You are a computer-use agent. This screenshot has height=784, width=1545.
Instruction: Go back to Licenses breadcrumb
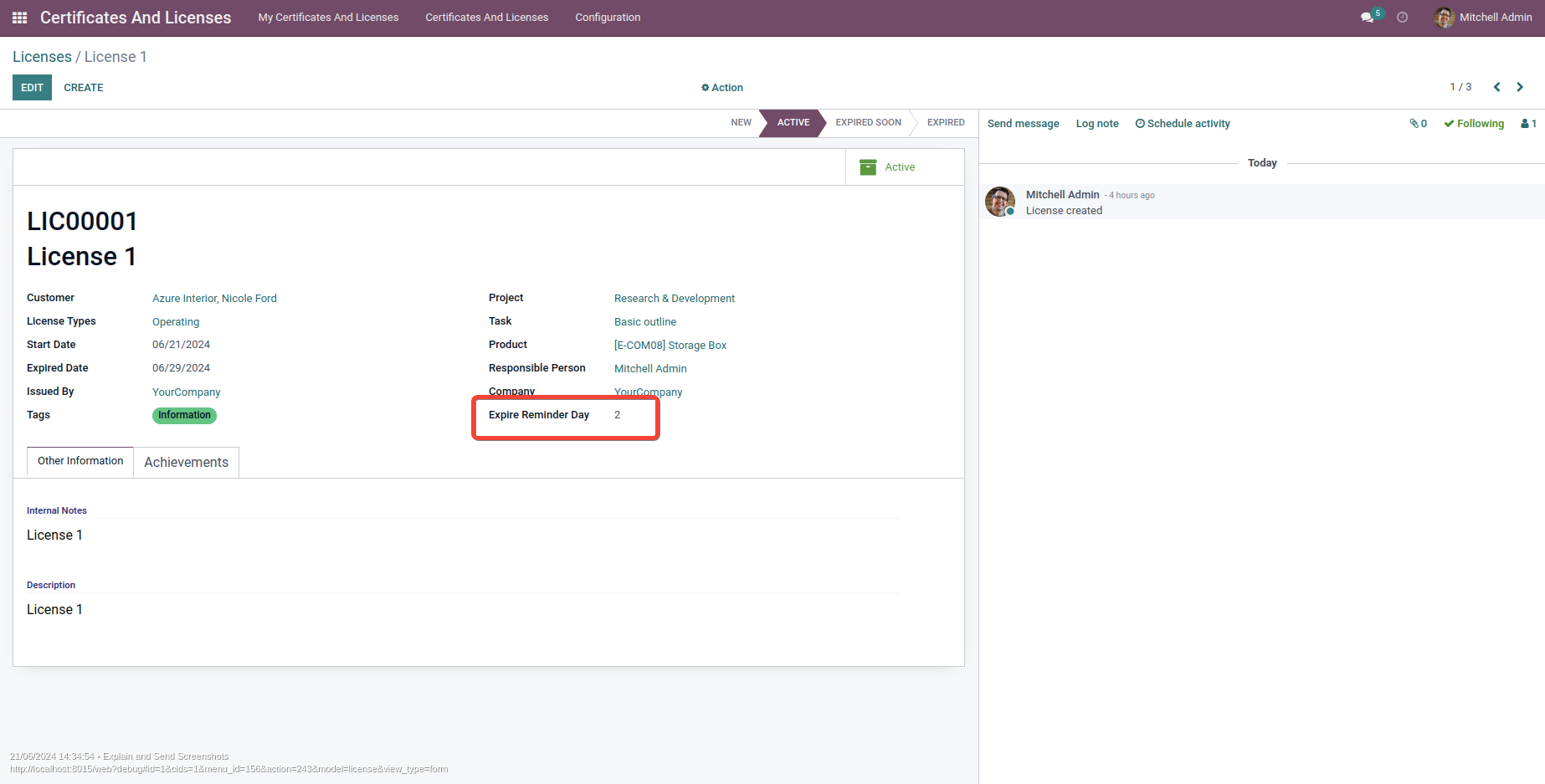42,57
